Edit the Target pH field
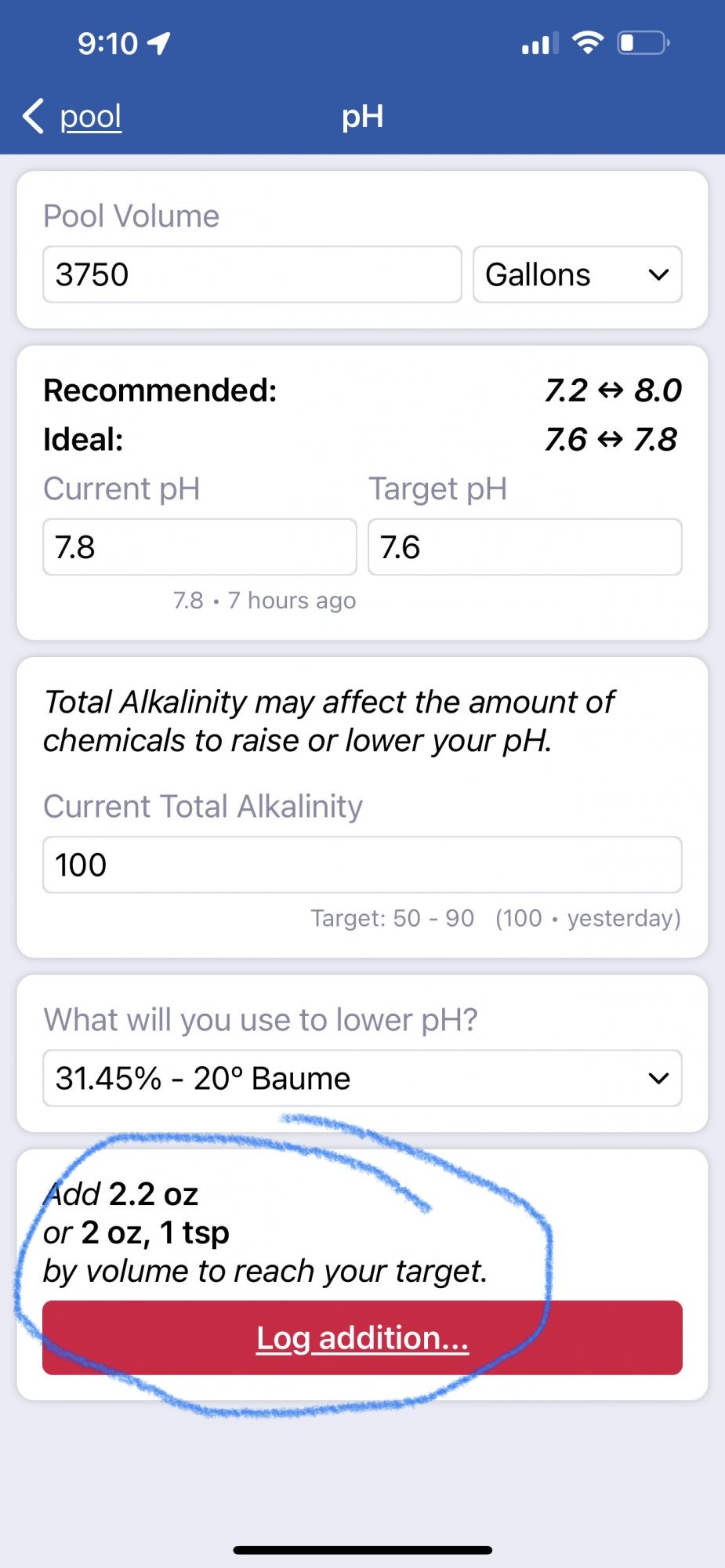 click(x=525, y=546)
